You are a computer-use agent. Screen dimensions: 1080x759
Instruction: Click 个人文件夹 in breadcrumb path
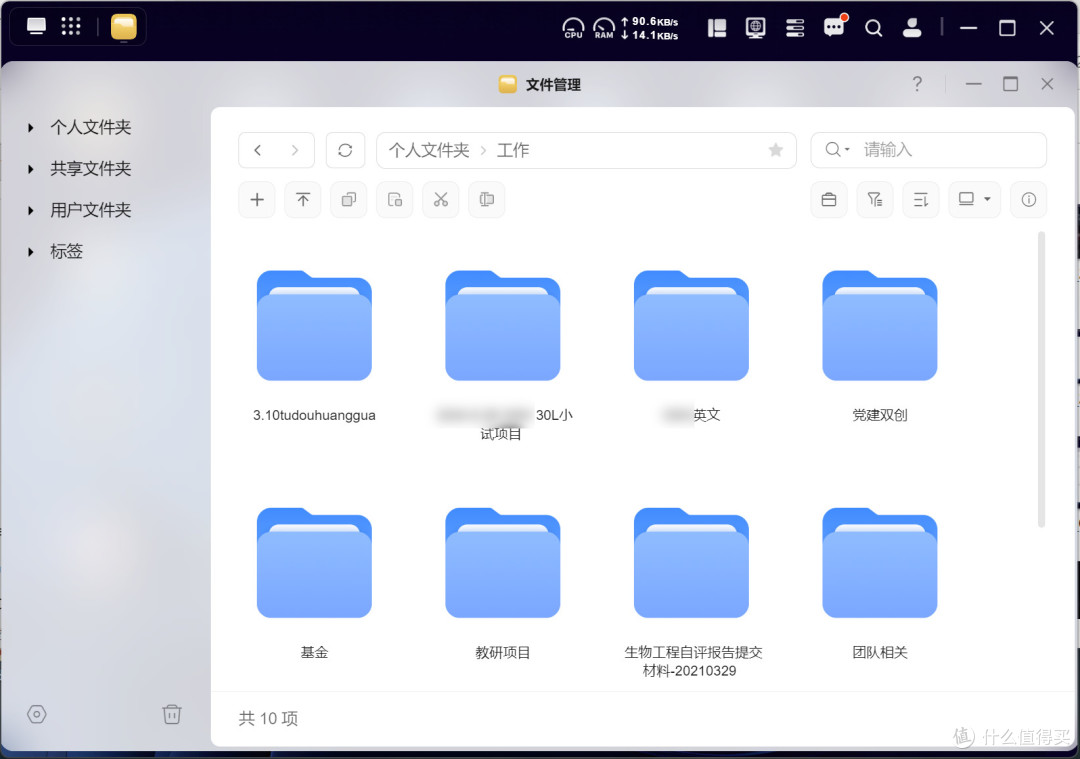[428, 150]
